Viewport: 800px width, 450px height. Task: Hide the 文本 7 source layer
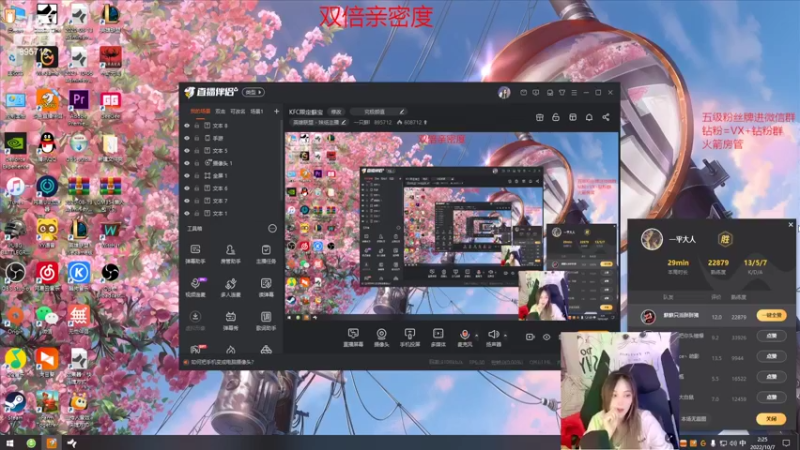[187, 201]
